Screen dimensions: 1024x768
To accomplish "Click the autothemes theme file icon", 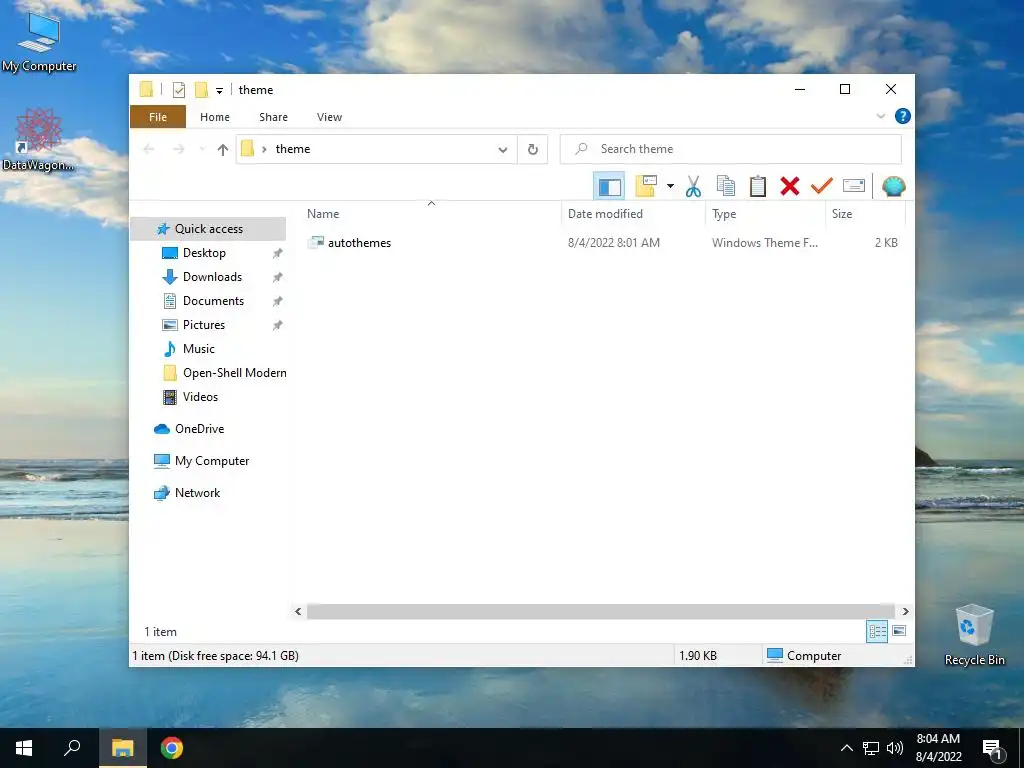I will (x=316, y=242).
